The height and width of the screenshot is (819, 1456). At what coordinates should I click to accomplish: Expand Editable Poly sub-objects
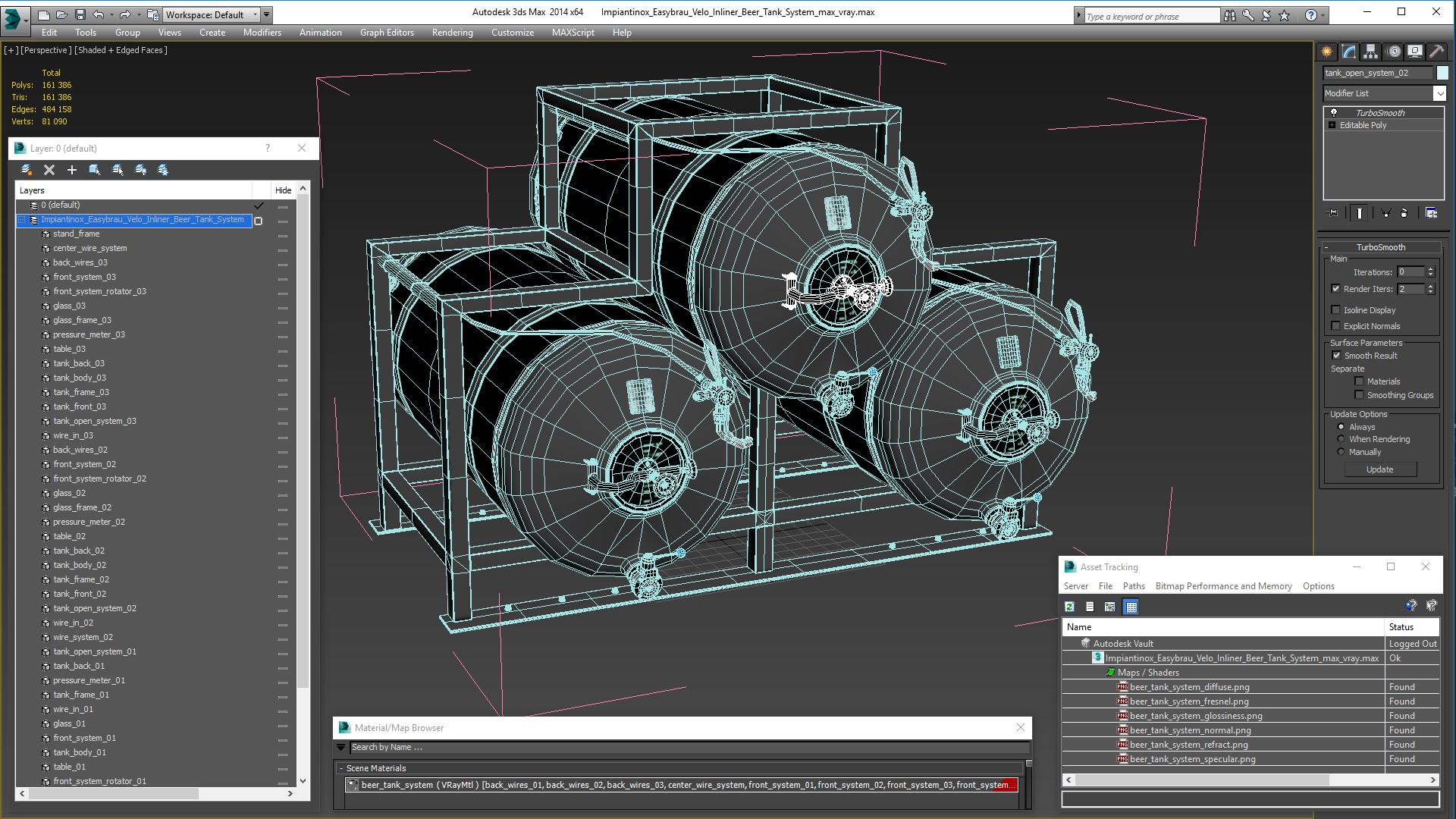click(1332, 125)
